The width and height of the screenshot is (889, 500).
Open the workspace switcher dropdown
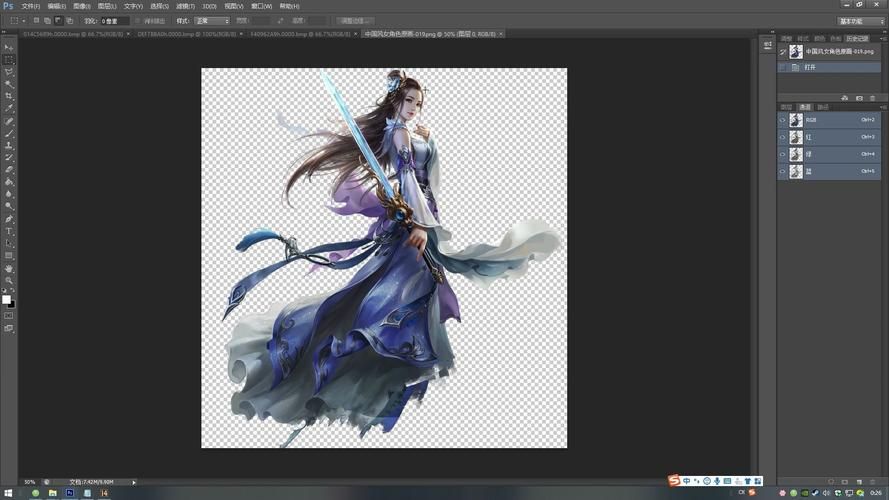[861, 21]
